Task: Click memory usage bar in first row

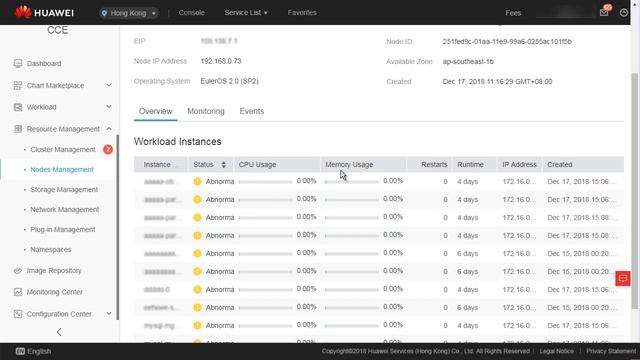Action: coord(352,182)
